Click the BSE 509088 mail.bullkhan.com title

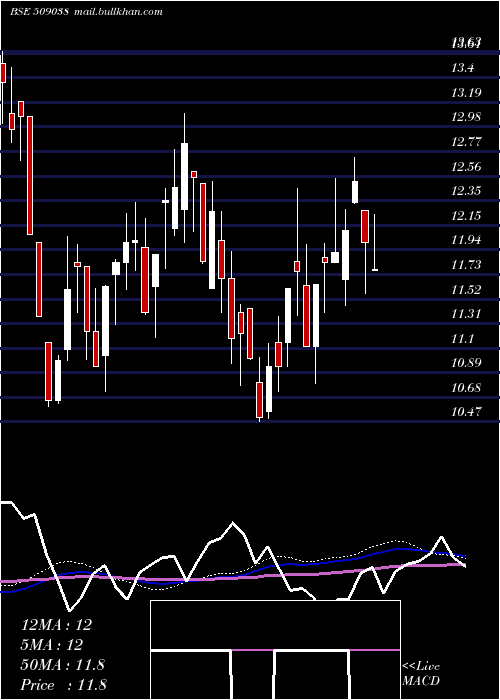coord(86,12)
